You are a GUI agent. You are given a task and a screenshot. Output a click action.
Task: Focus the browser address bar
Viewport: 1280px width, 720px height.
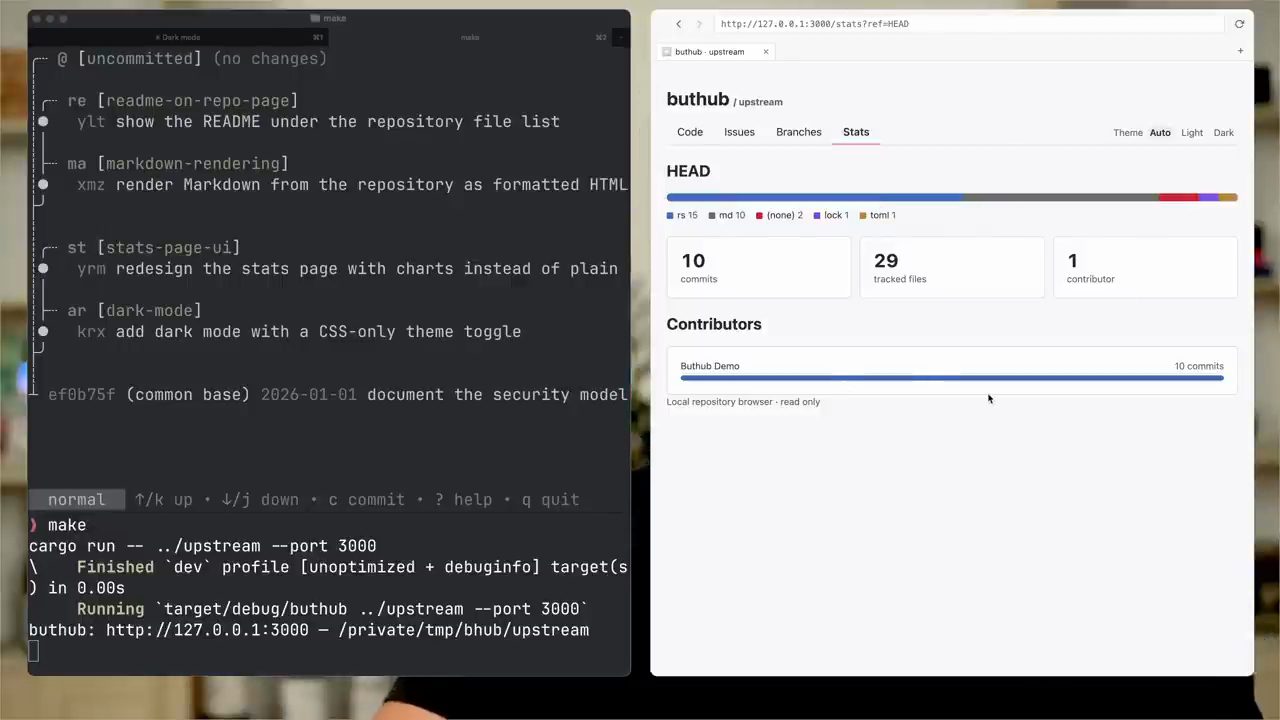point(968,24)
